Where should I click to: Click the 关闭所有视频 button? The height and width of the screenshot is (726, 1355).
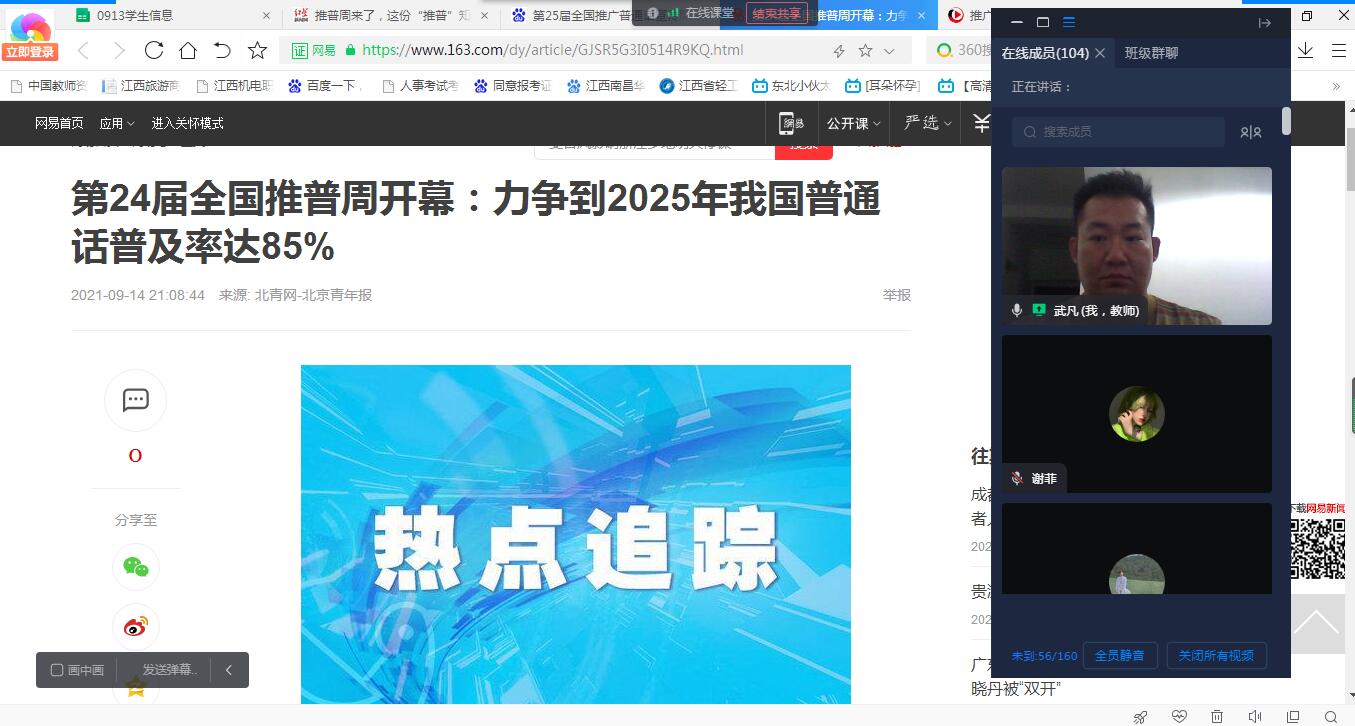[x=1216, y=656]
